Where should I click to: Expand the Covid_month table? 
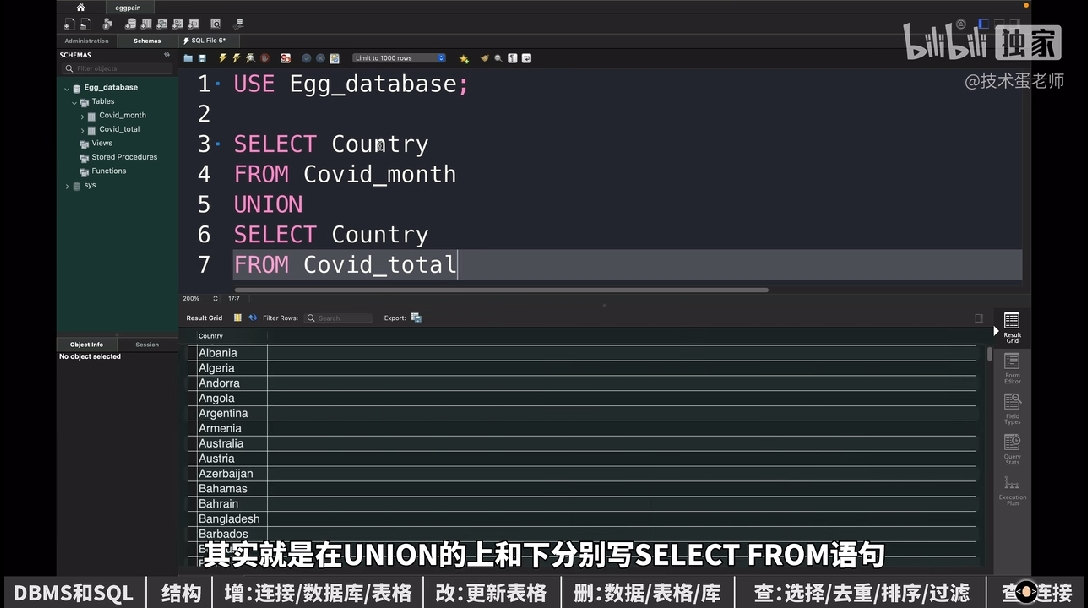pyautogui.click(x=82, y=116)
